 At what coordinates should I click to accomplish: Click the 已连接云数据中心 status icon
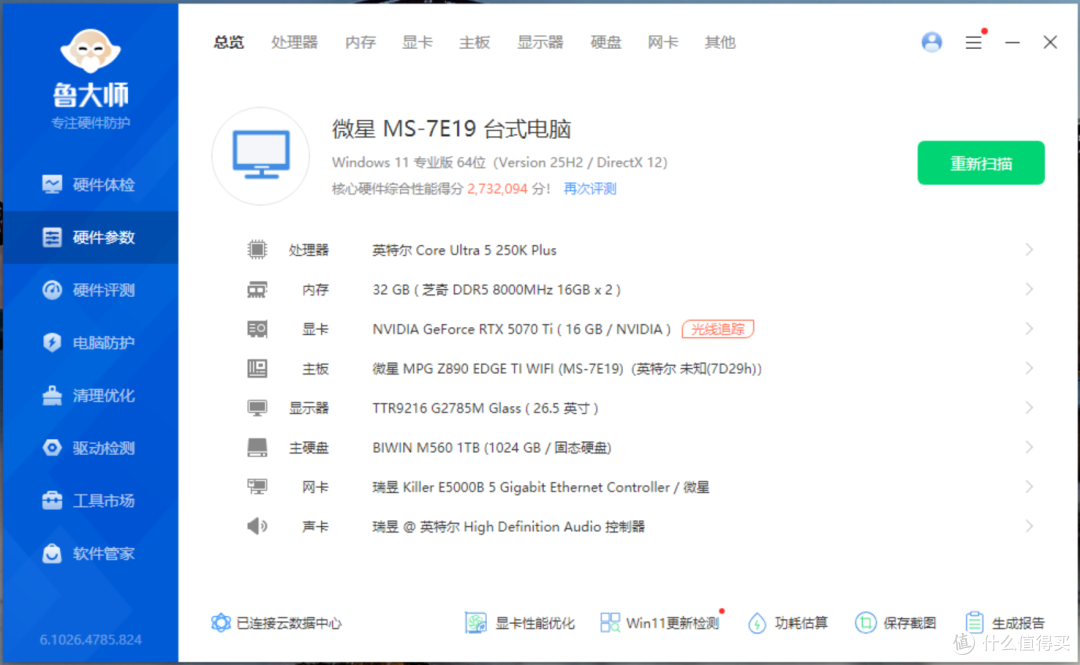[x=220, y=623]
